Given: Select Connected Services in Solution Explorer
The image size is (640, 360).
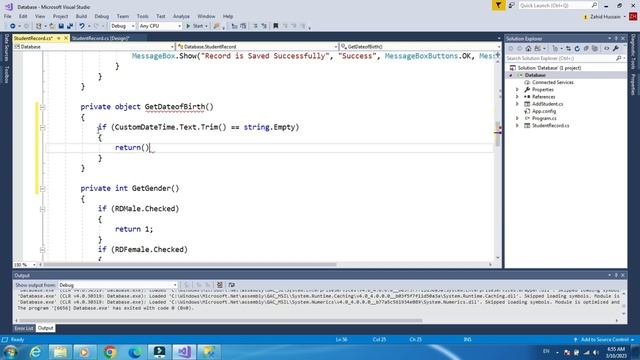Looking at the screenshot, I should [x=553, y=82].
